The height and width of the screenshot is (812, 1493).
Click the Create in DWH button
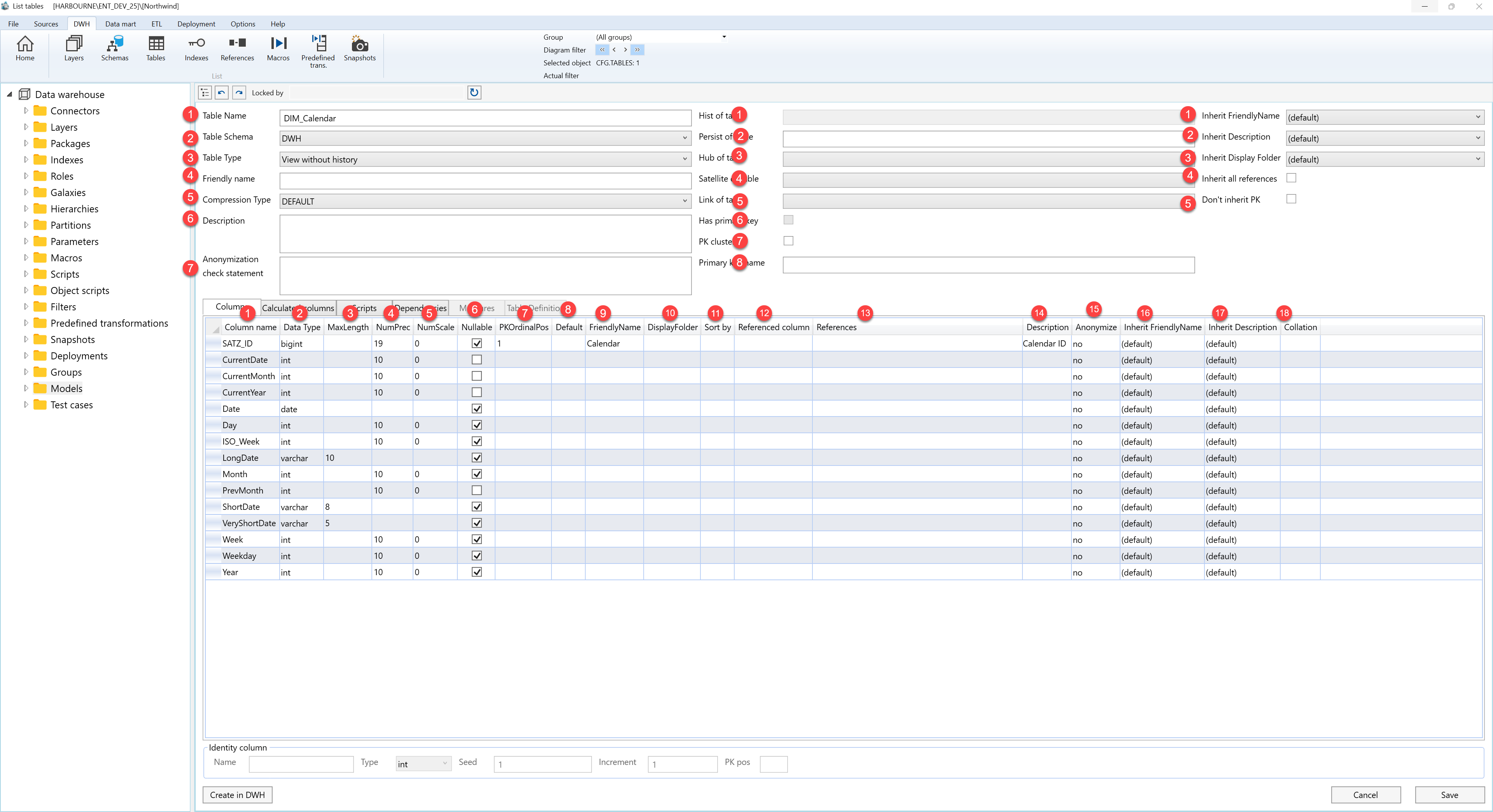[x=237, y=794]
